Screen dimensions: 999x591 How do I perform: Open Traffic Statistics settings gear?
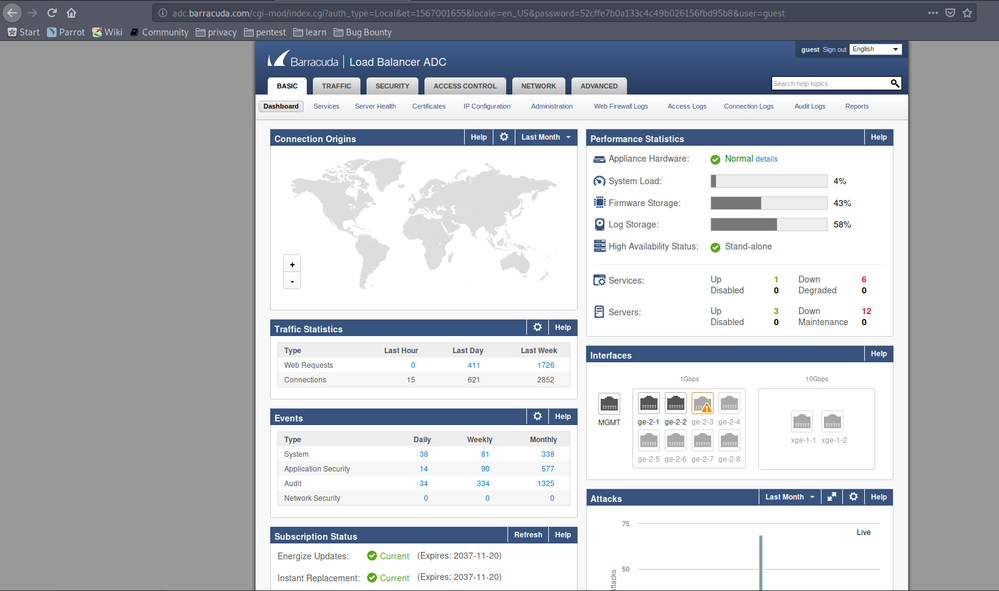537,327
